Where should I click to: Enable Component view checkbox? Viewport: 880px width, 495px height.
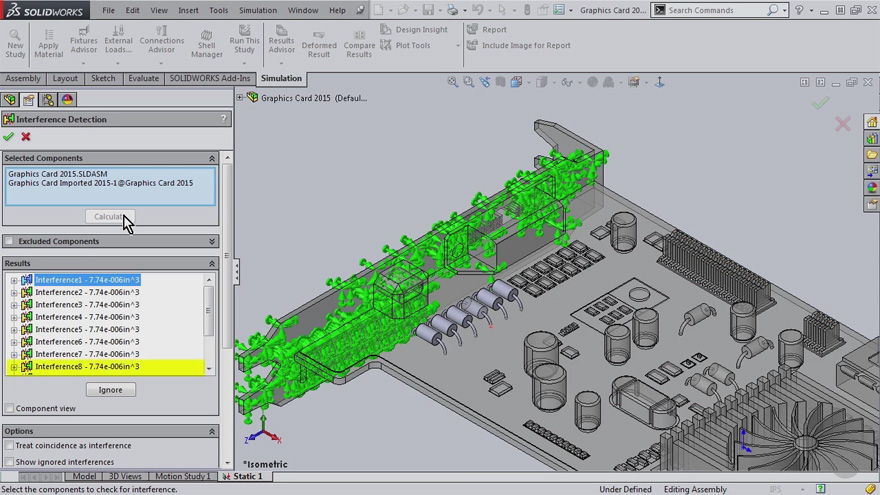[9, 409]
